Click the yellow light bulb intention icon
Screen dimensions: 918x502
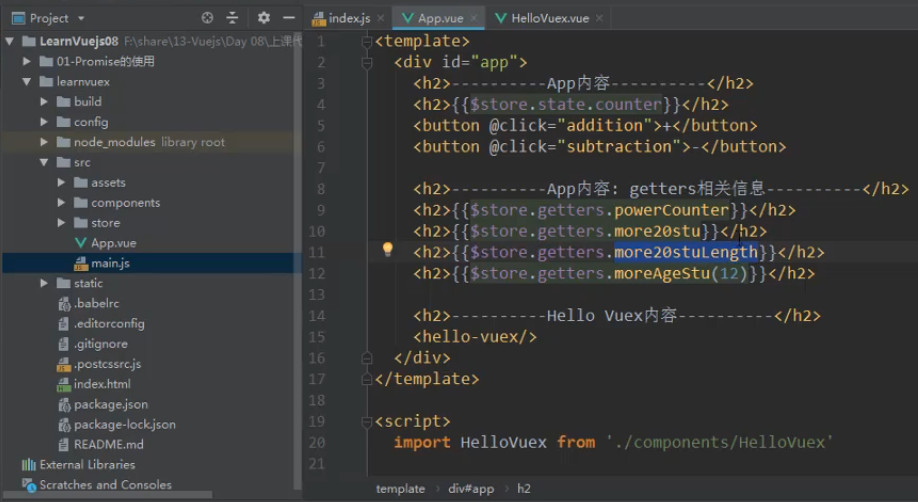pyautogui.click(x=388, y=250)
